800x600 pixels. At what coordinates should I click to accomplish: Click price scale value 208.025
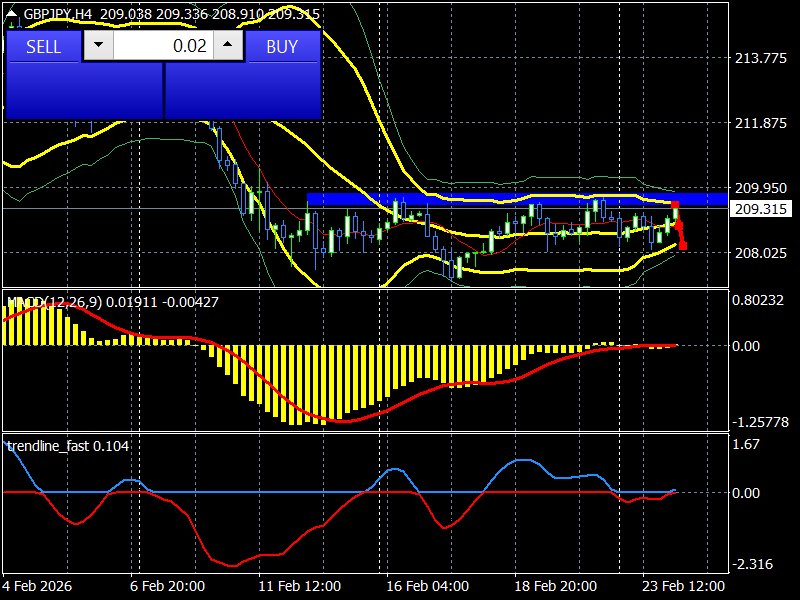pos(760,253)
